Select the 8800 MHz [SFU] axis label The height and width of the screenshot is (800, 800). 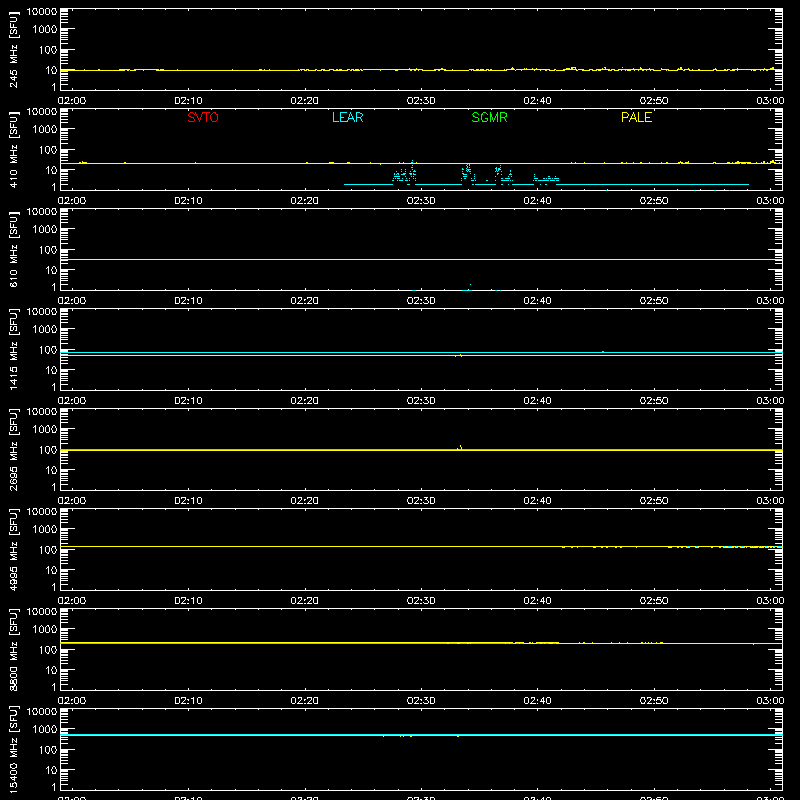[13, 649]
